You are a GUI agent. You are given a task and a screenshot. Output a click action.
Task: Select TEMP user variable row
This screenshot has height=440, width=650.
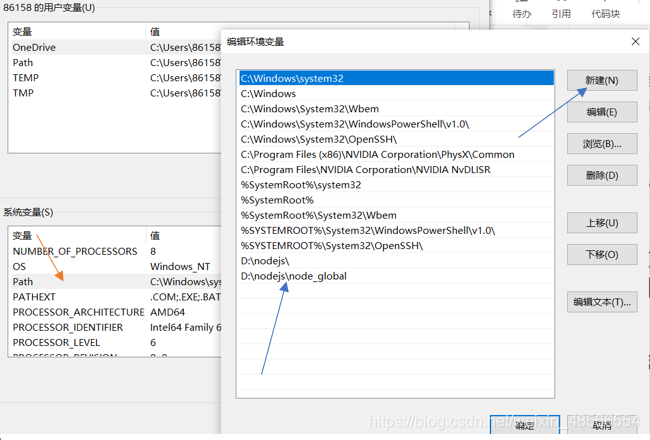pos(115,78)
